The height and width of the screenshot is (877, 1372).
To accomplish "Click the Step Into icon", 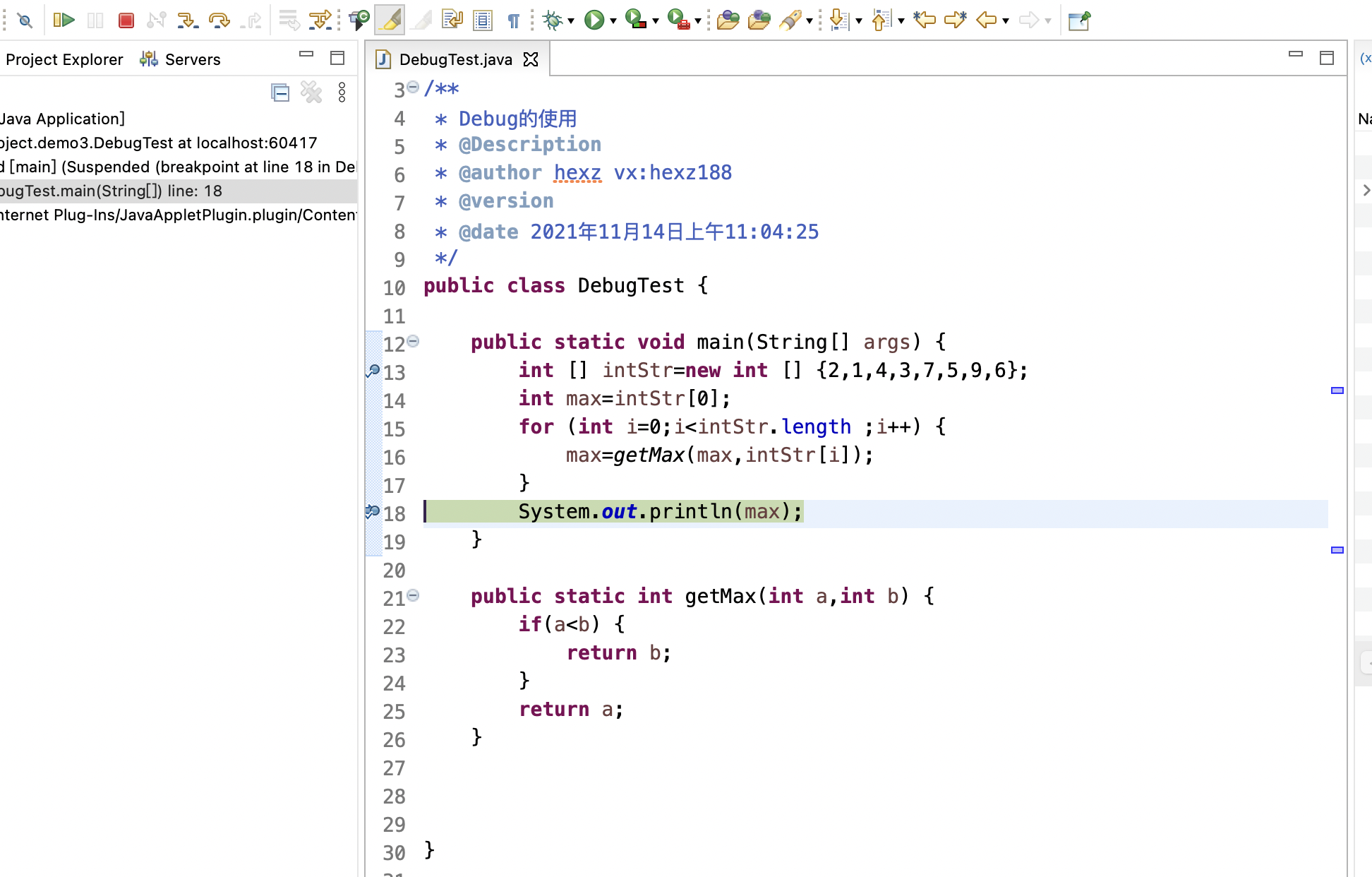I will pos(187,20).
